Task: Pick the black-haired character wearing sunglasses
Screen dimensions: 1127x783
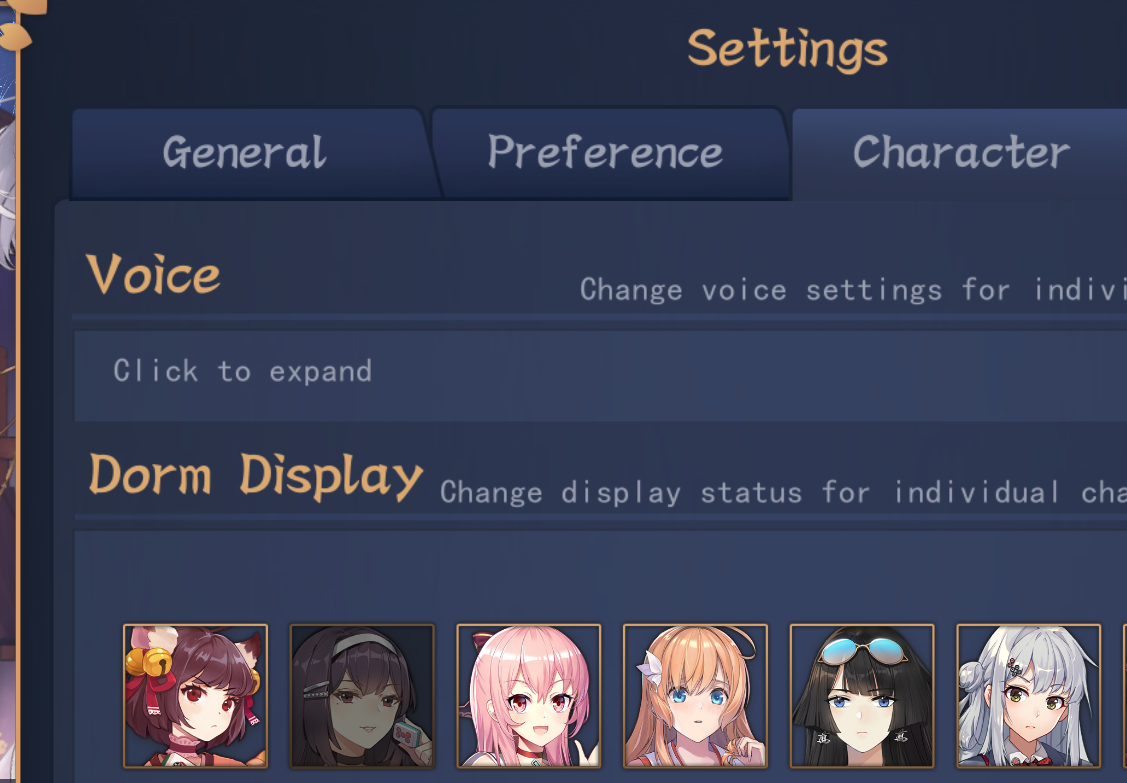Action: (862, 695)
